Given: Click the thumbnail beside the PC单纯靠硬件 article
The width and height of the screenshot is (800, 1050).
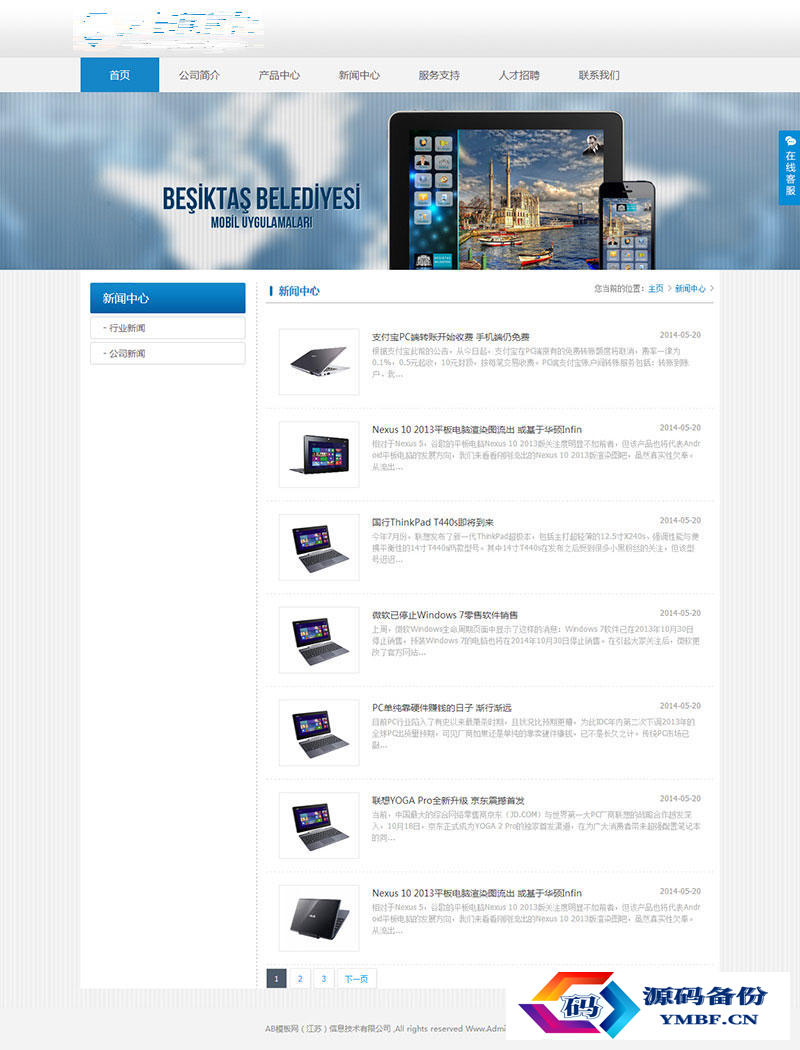Looking at the screenshot, I should 319,733.
